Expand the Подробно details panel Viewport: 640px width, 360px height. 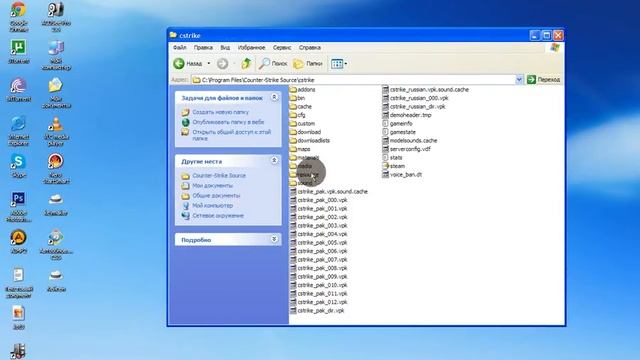274,239
